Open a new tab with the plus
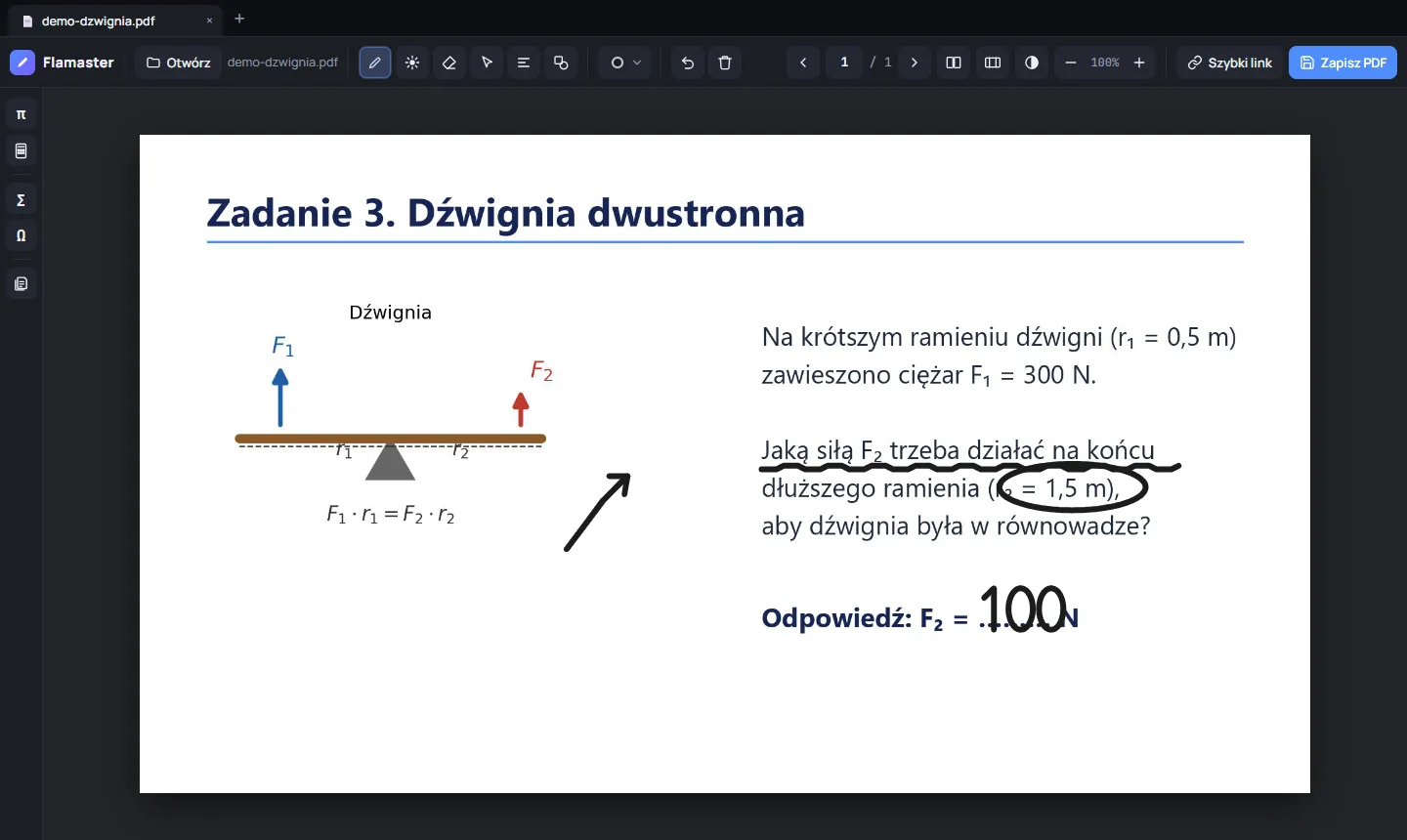This screenshot has height=840, width=1407. pyautogui.click(x=239, y=19)
